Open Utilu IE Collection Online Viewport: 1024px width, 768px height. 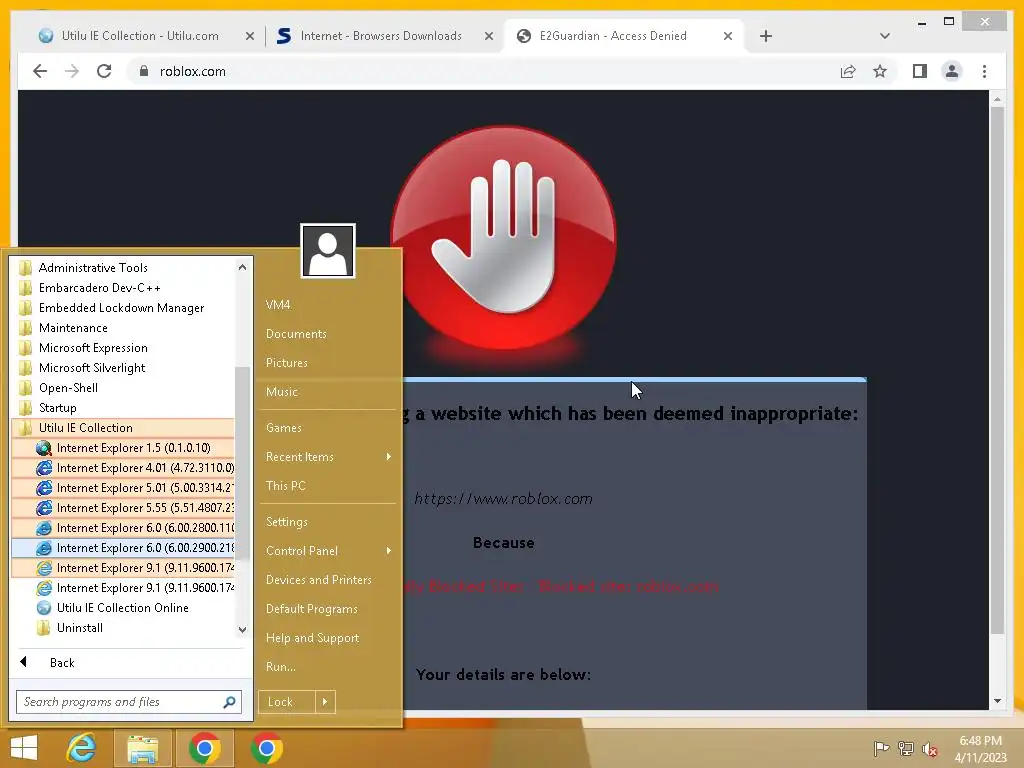(x=123, y=608)
